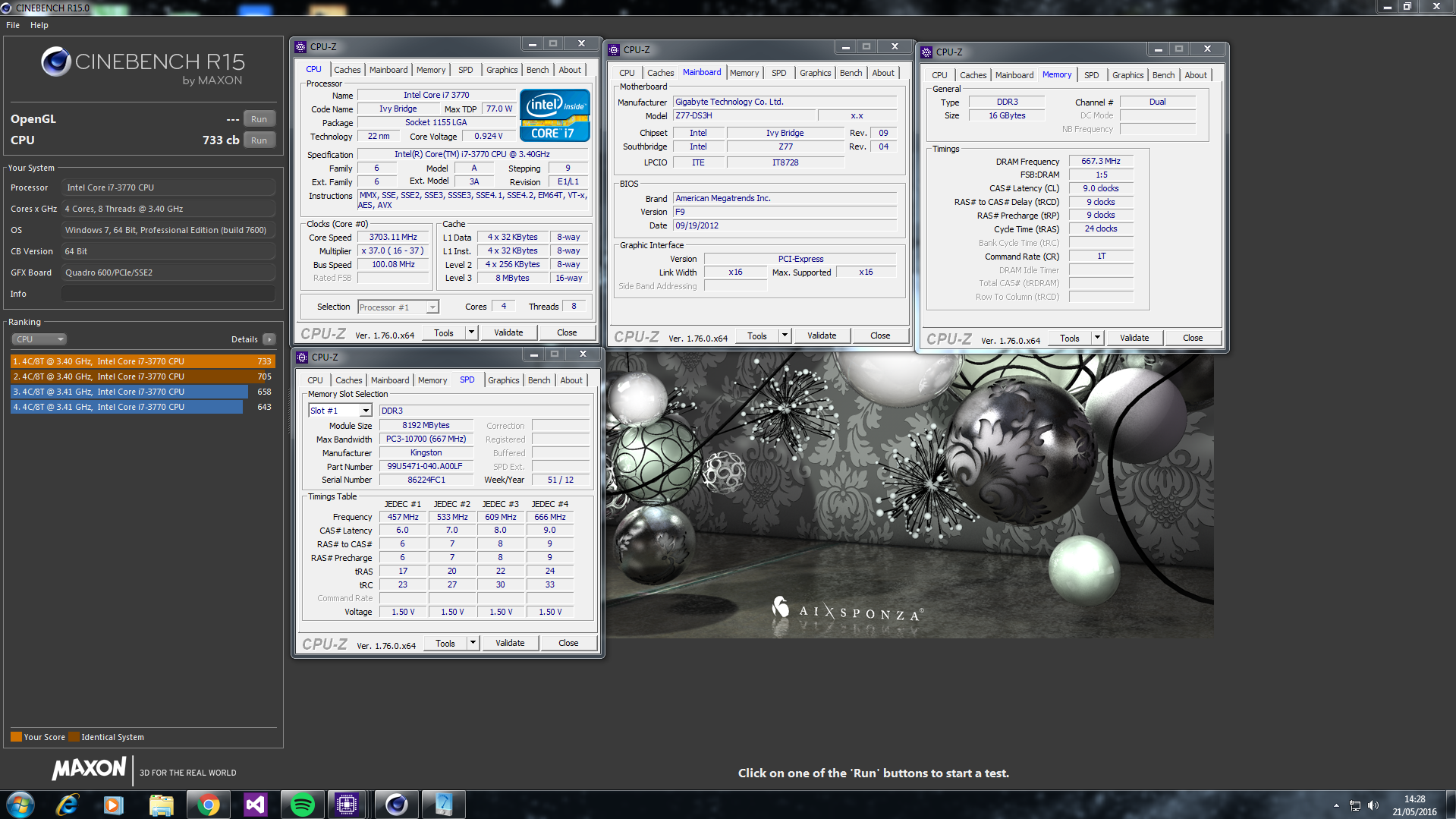Switch to Cinebench taskbar icon

point(396,805)
